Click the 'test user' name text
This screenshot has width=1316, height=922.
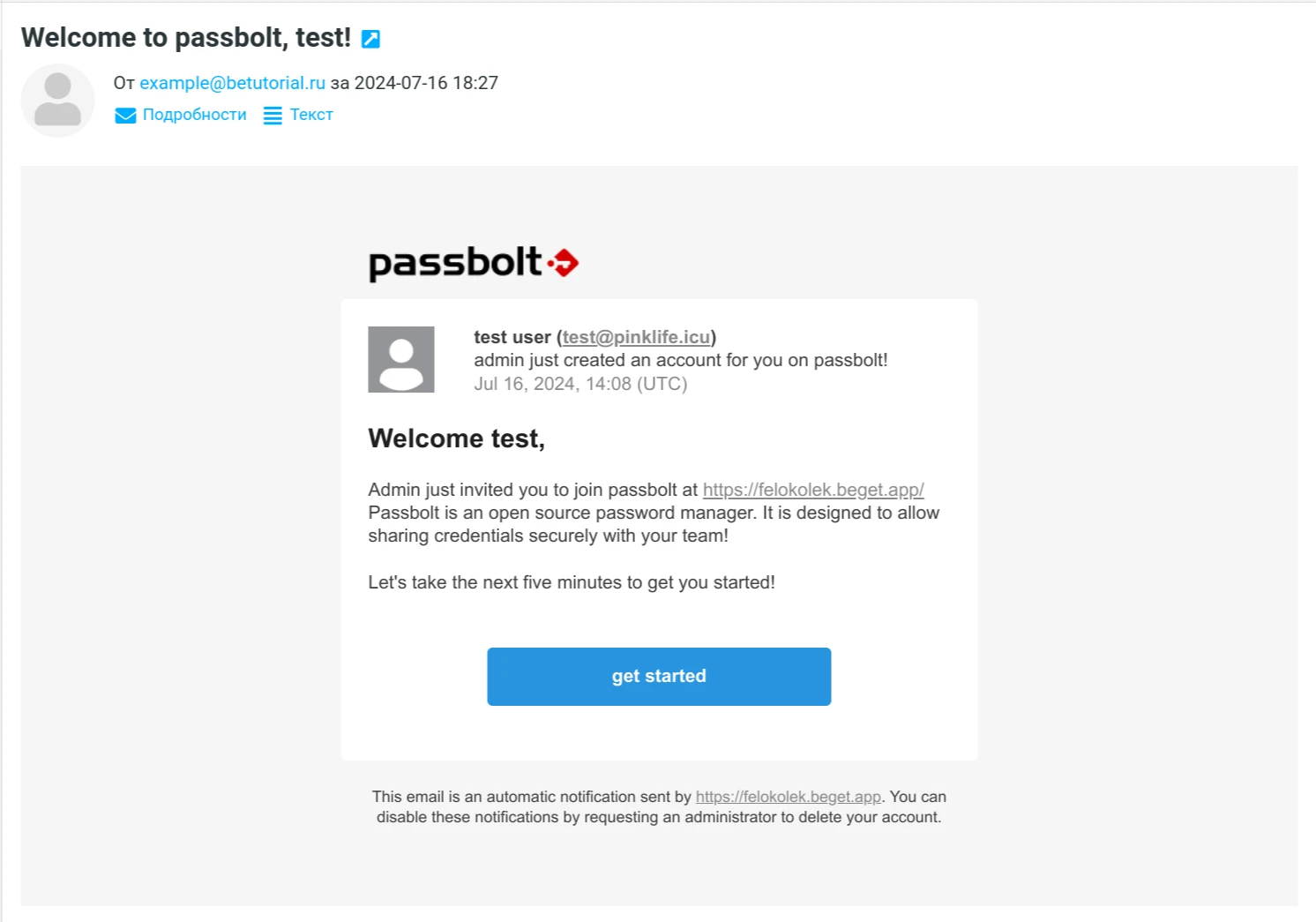(x=512, y=337)
